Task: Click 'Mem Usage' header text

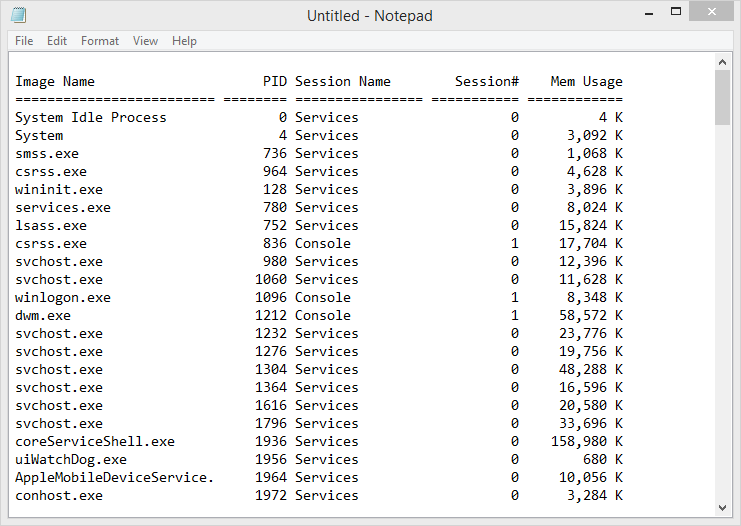Action: coord(586,82)
